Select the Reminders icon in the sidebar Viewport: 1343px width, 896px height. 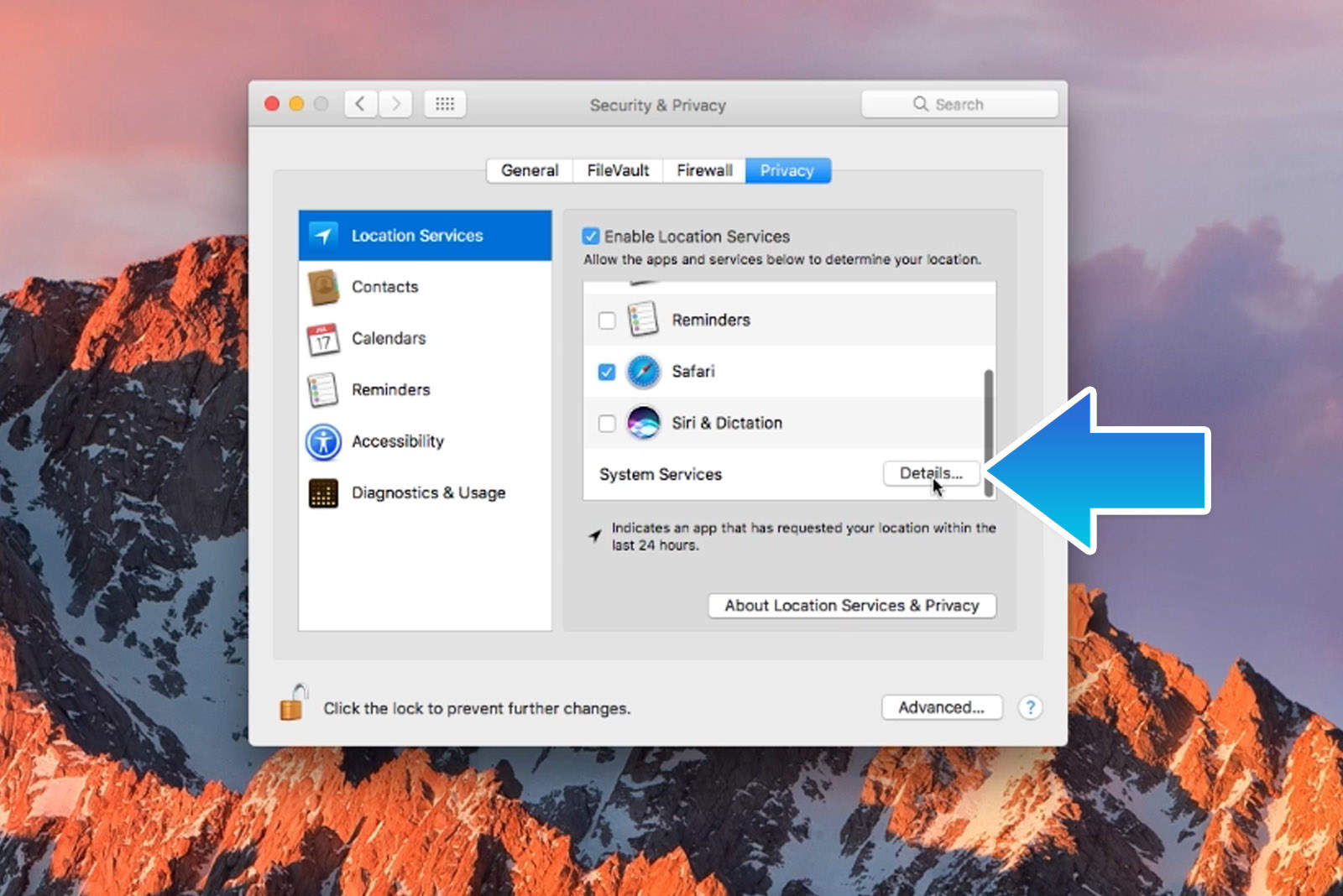point(323,390)
